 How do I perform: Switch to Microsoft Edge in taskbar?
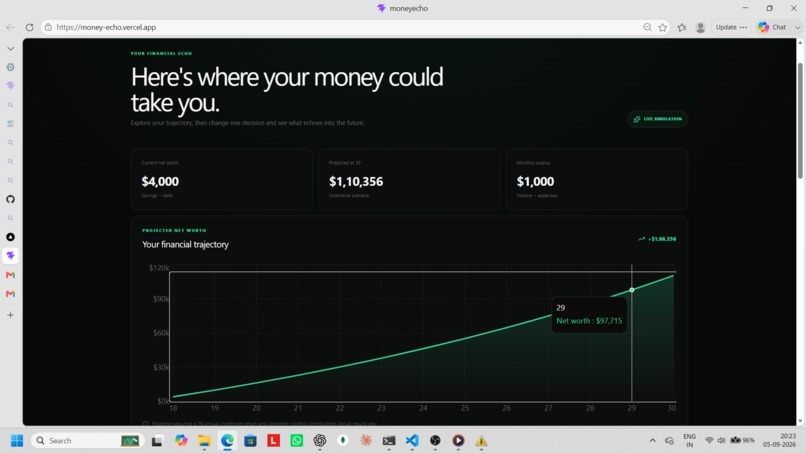click(227, 441)
